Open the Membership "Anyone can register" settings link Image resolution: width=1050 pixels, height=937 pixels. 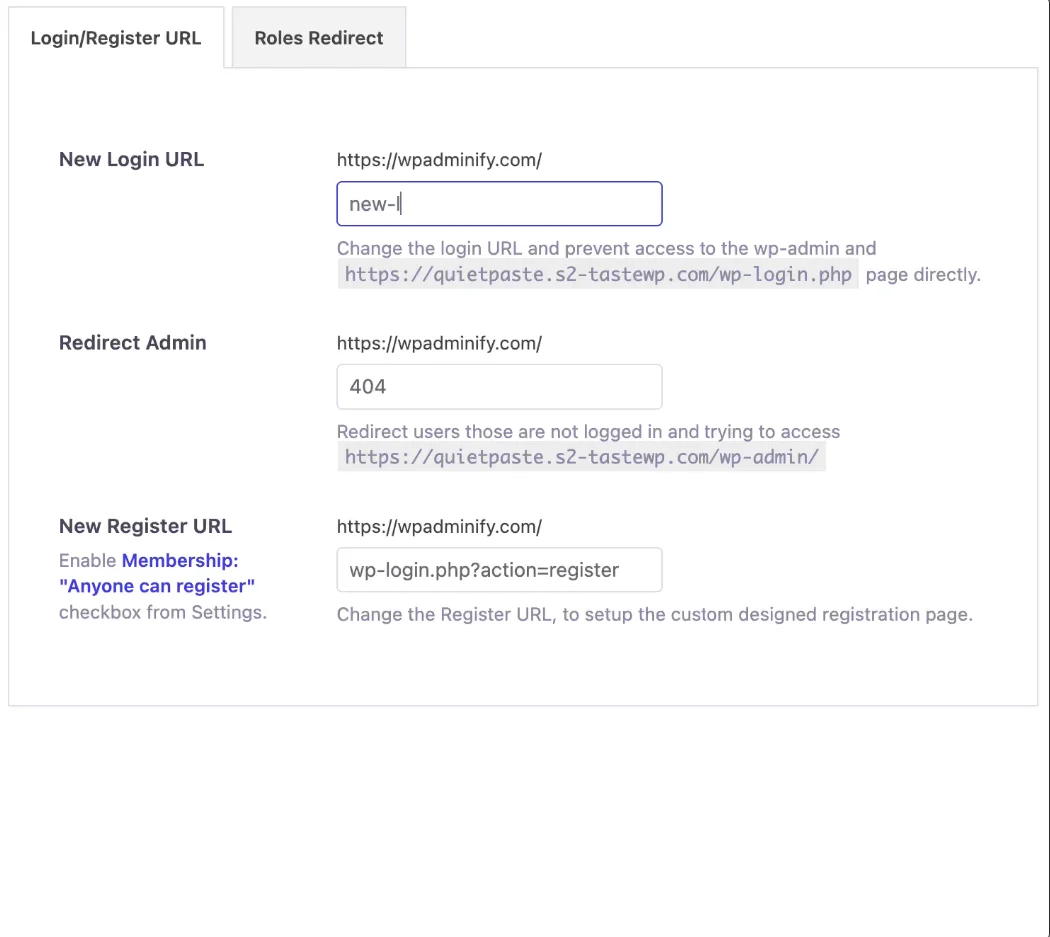[179, 560]
